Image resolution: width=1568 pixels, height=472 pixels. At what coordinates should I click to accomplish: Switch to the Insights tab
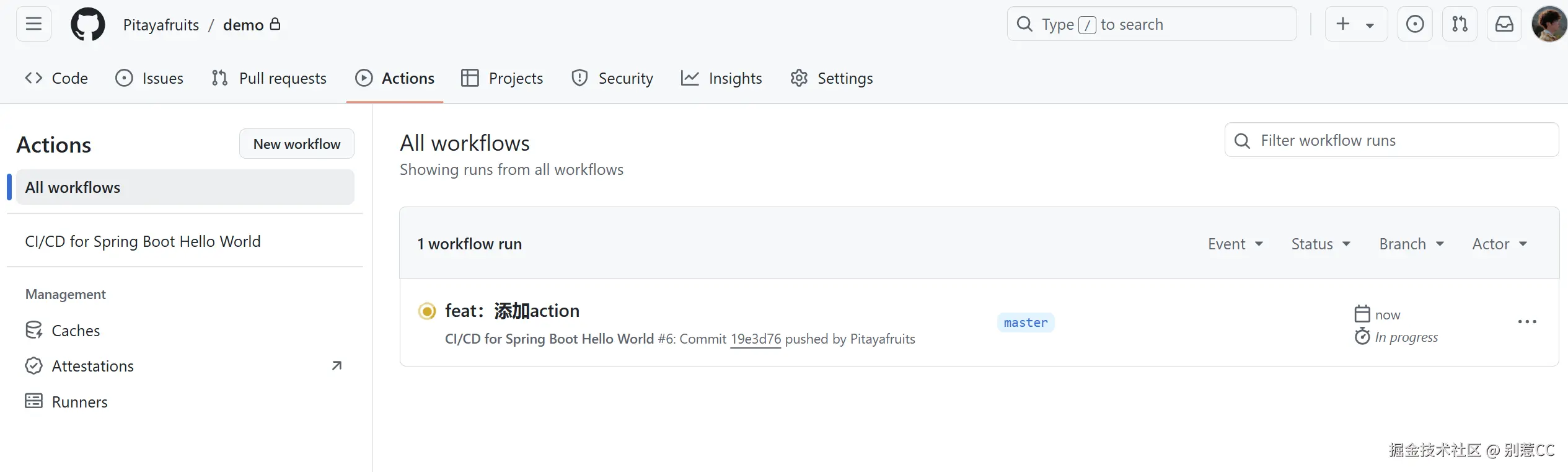[721, 78]
